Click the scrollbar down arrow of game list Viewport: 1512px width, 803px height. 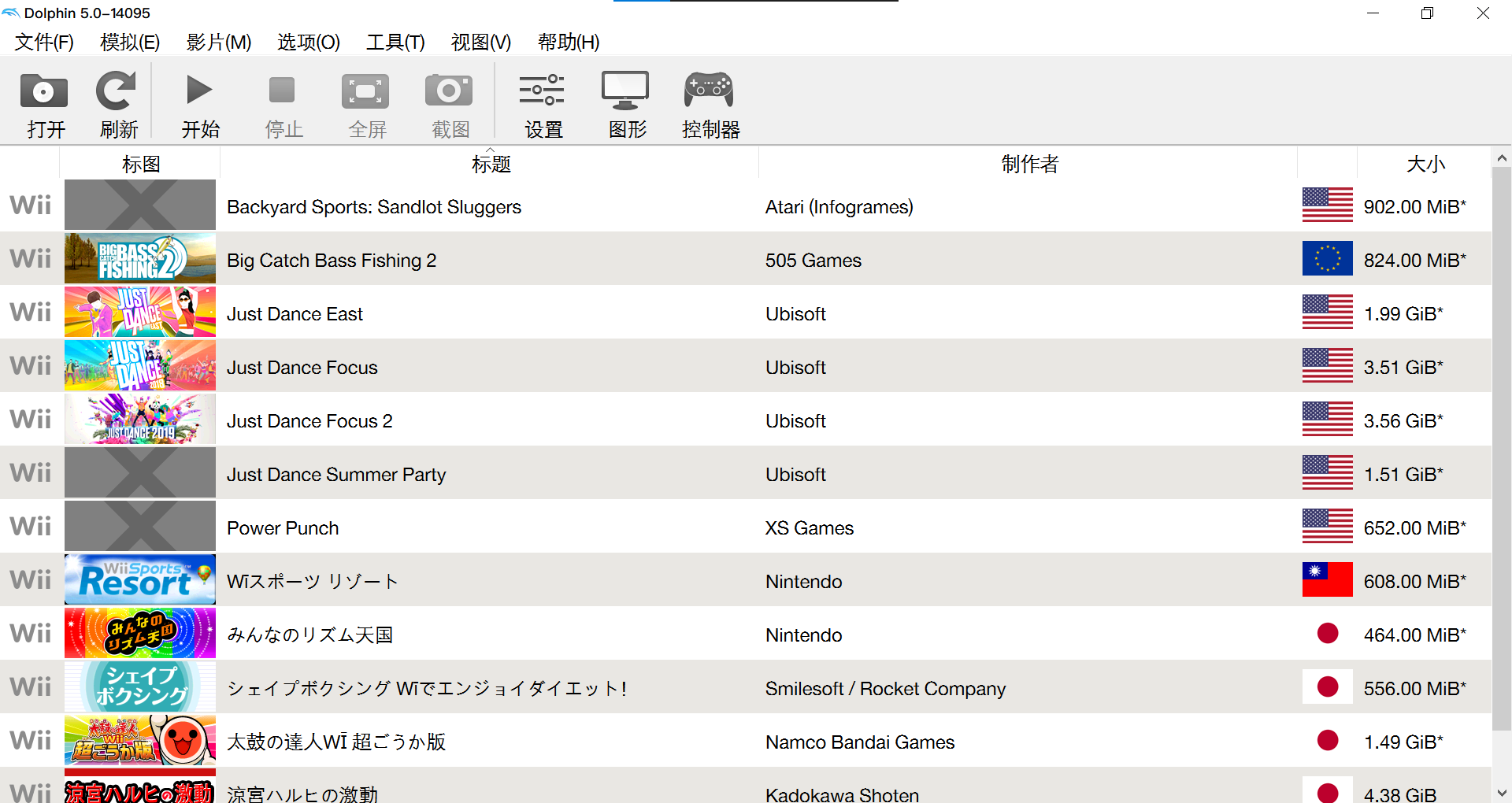click(x=1502, y=793)
